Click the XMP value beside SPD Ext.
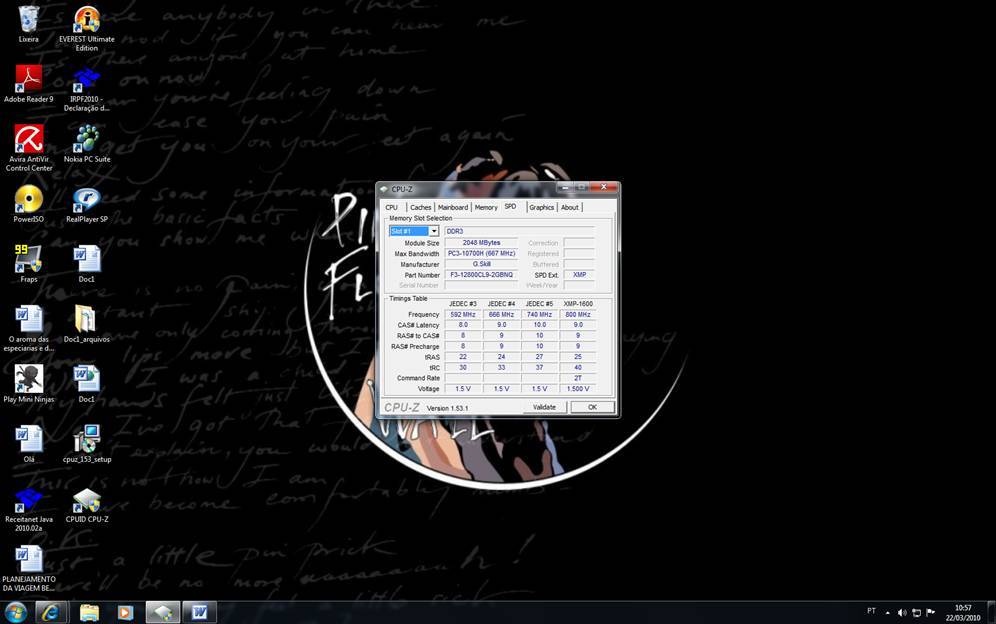This screenshot has height=624, width=996. coord(579,275)
